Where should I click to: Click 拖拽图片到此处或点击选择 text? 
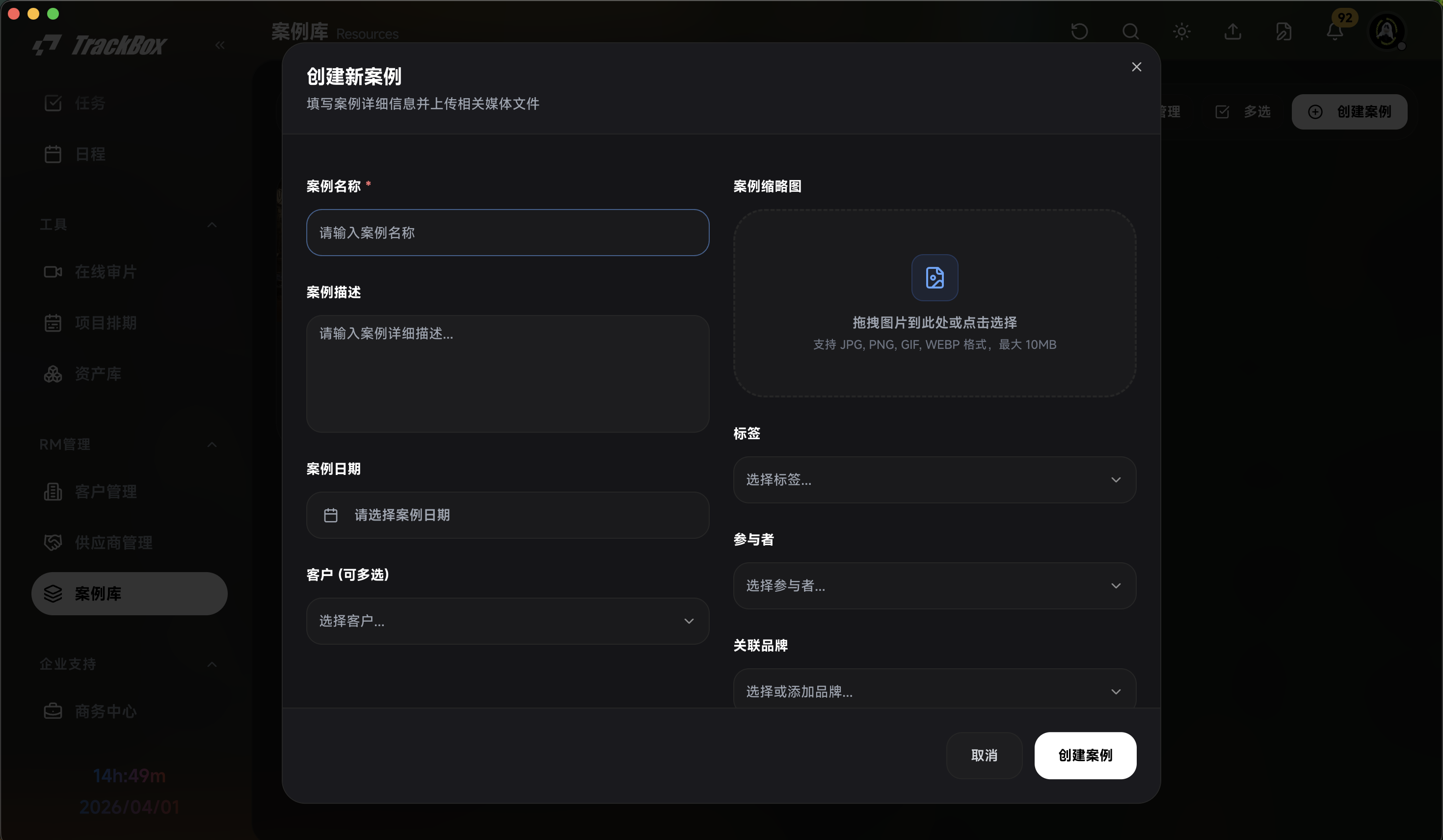(x=935, y=322)
